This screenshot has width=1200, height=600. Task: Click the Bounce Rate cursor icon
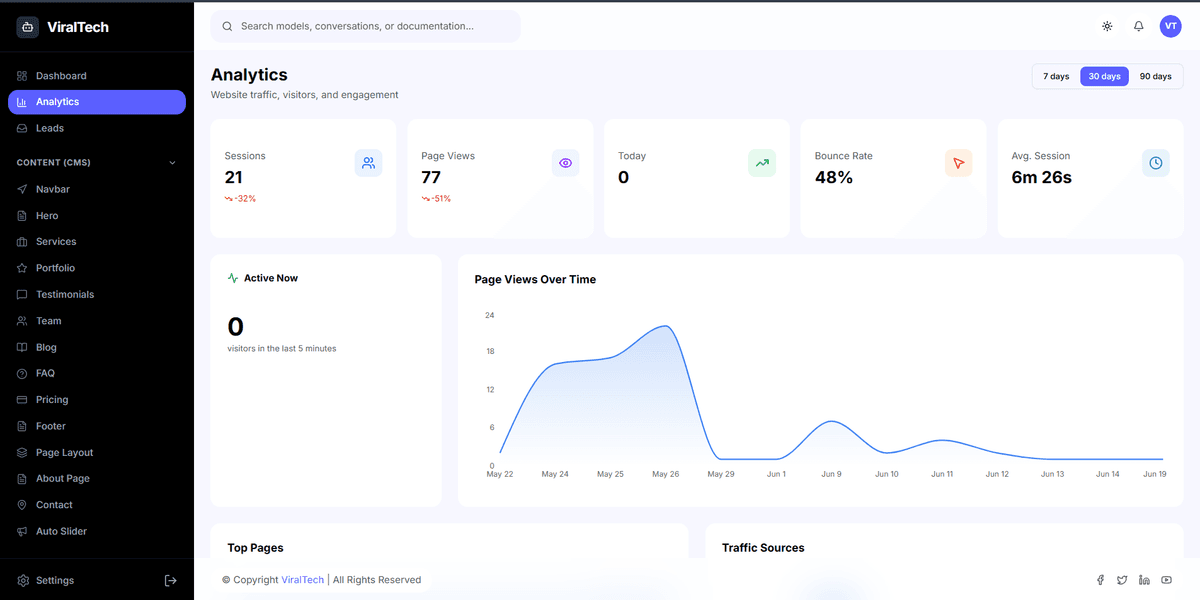point(959,163)
